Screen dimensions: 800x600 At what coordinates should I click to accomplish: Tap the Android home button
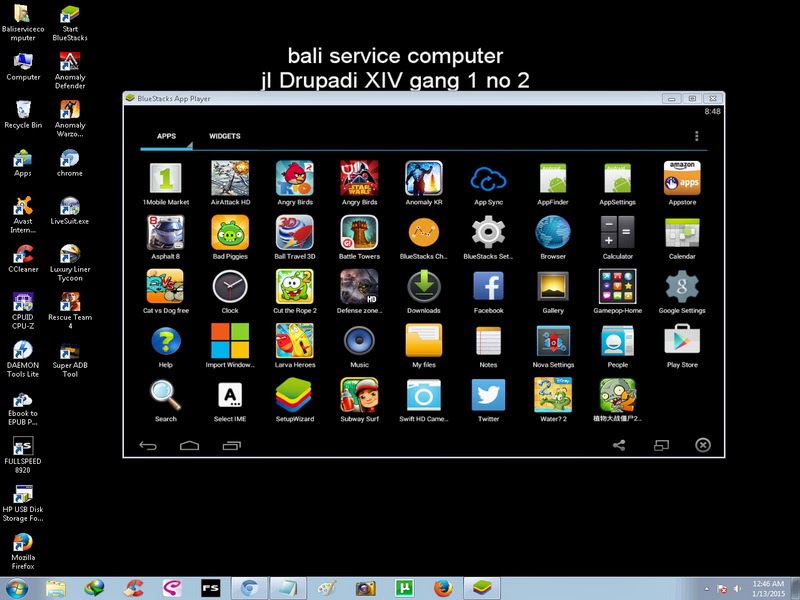click(x=189, y=445)
